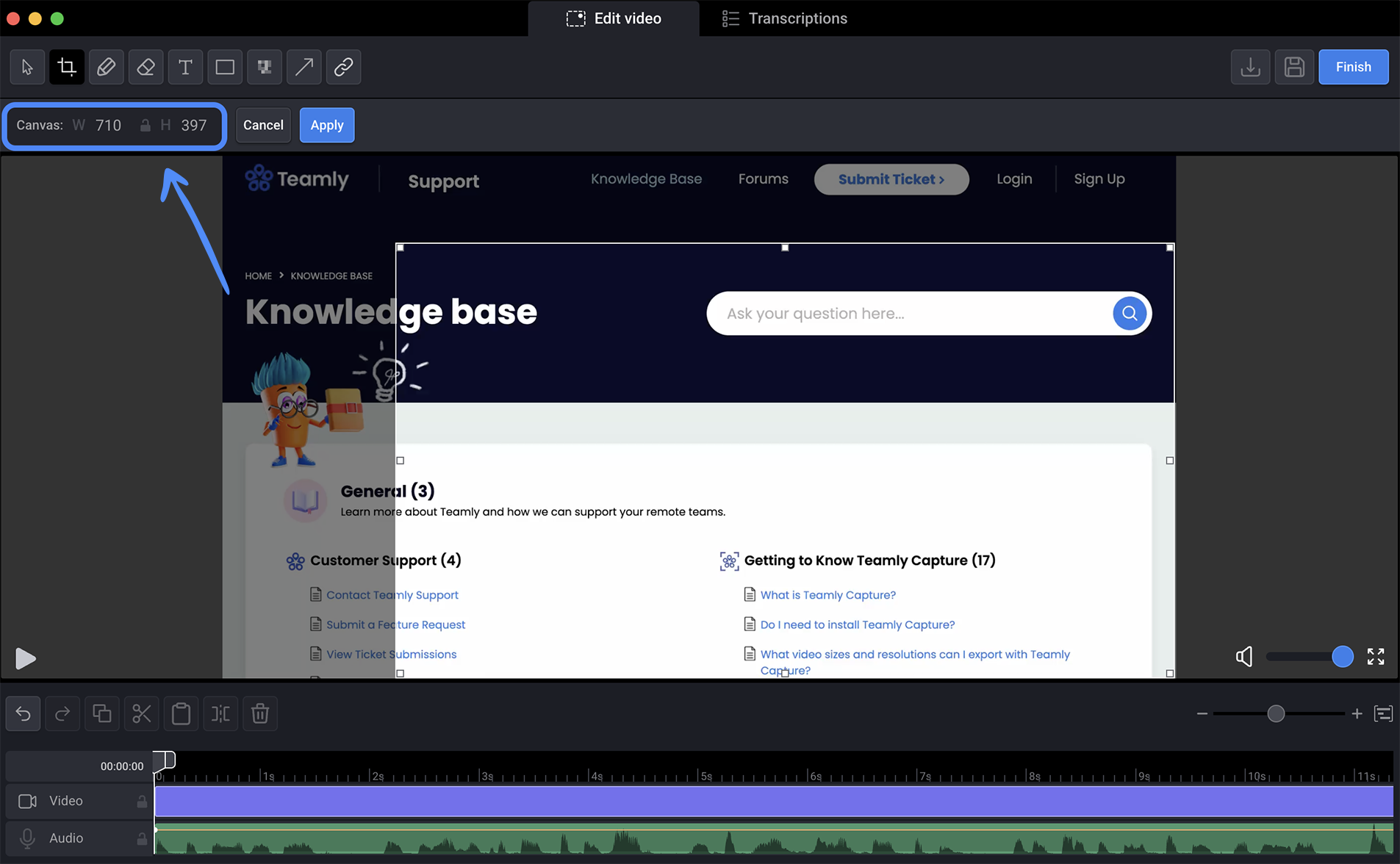Enter fullscreen preview mode
Image resolution: width=1400 pixels, height=864 pixels.
pyautogui.click(x=1376, y=656)
